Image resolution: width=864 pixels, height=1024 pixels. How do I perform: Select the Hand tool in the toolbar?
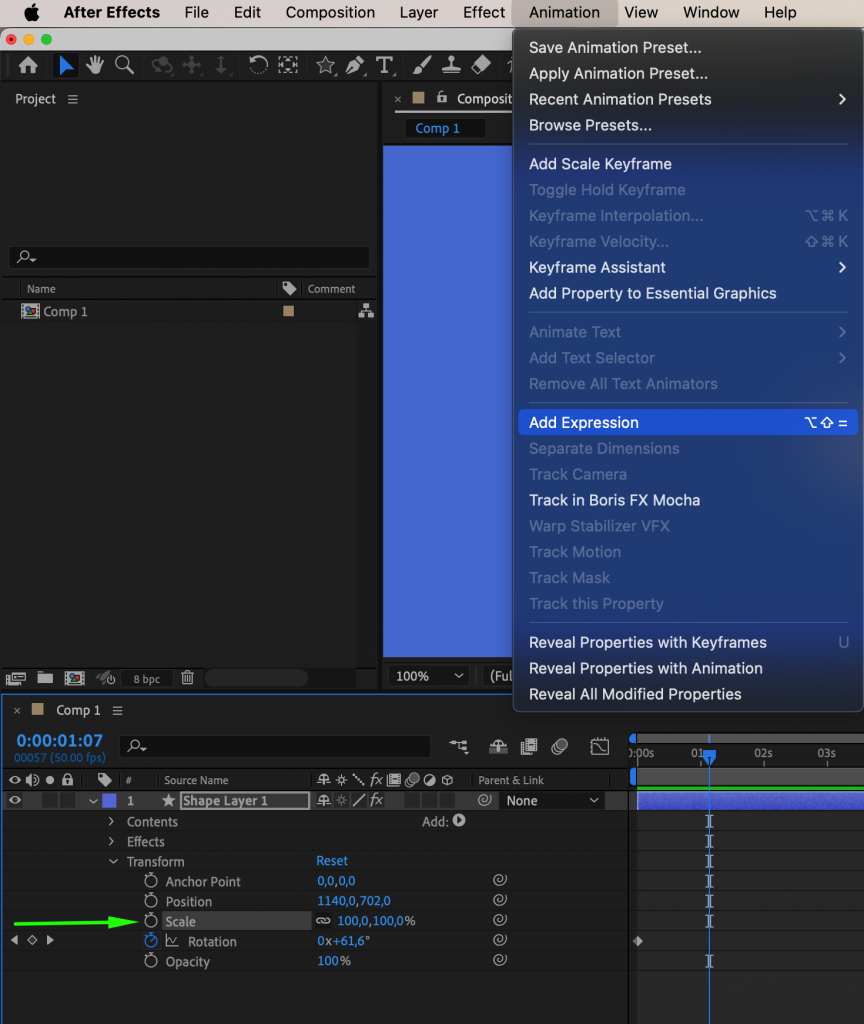click(x=93, y=64)
